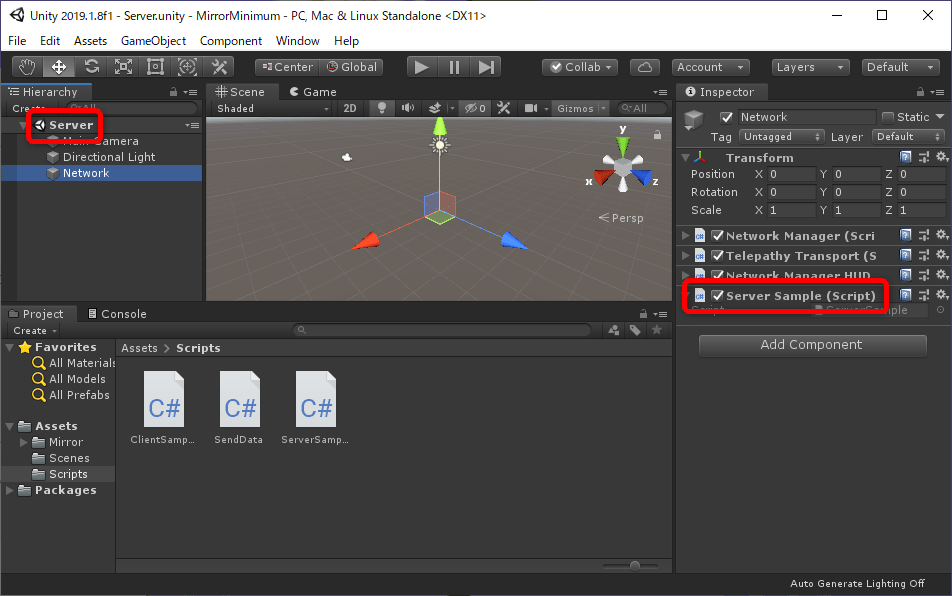952x596 pixels.
Task: Step one frame forward
Action: coord(486,67)
